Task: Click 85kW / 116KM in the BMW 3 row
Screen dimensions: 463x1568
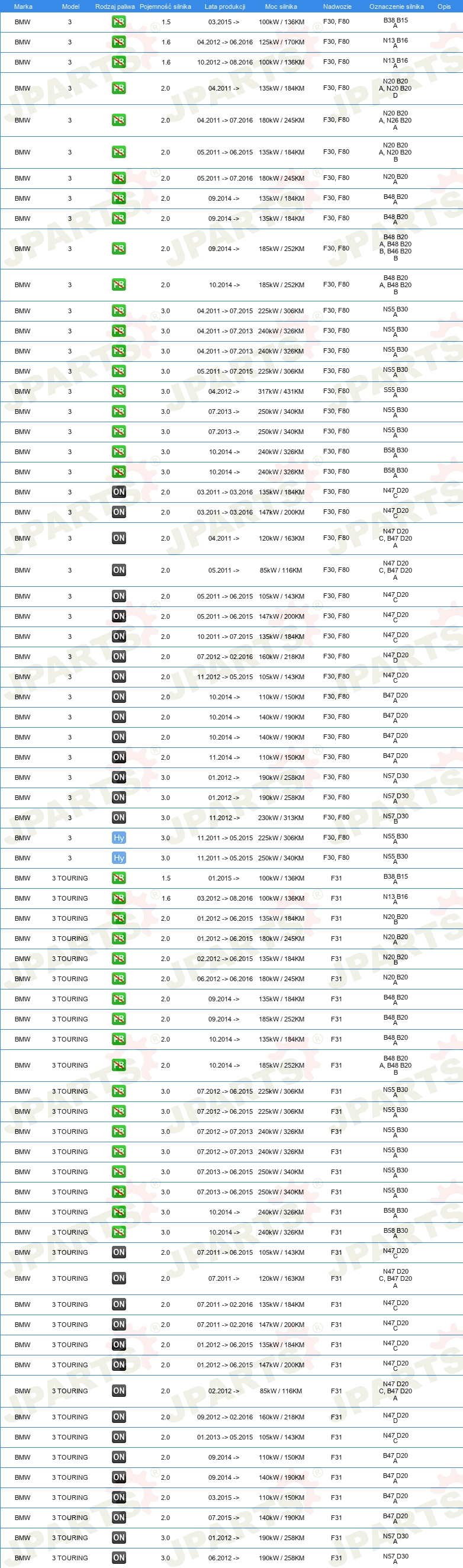Action: point(281,570)
